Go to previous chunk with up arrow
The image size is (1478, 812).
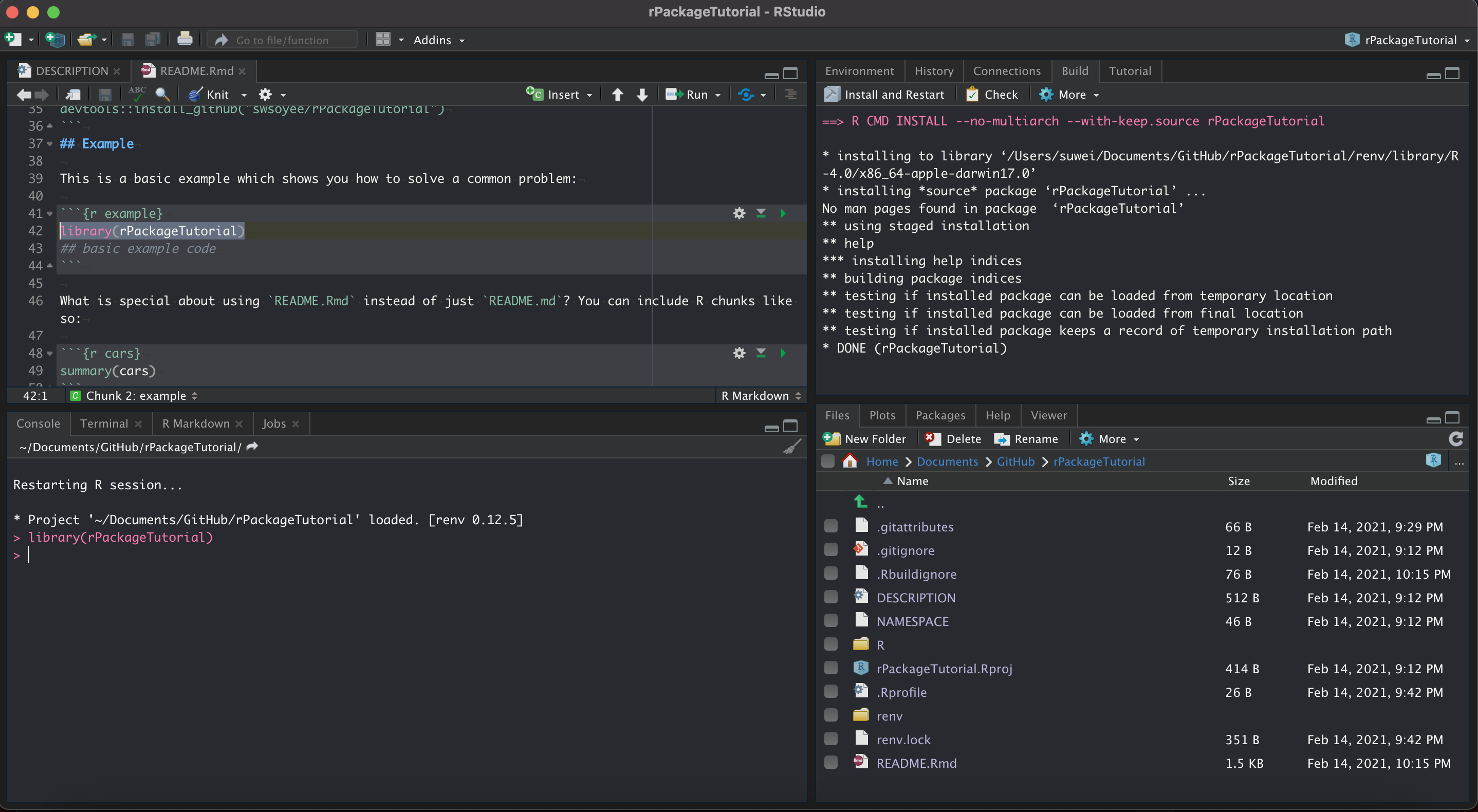617,95
